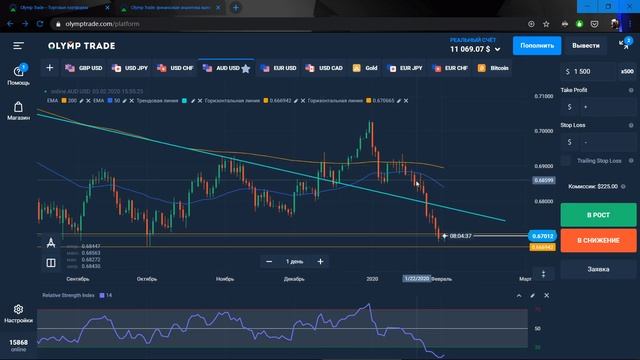This screenshot has width=640, height=360.
Task: Open Настройки settings gear
Action: 18,313
